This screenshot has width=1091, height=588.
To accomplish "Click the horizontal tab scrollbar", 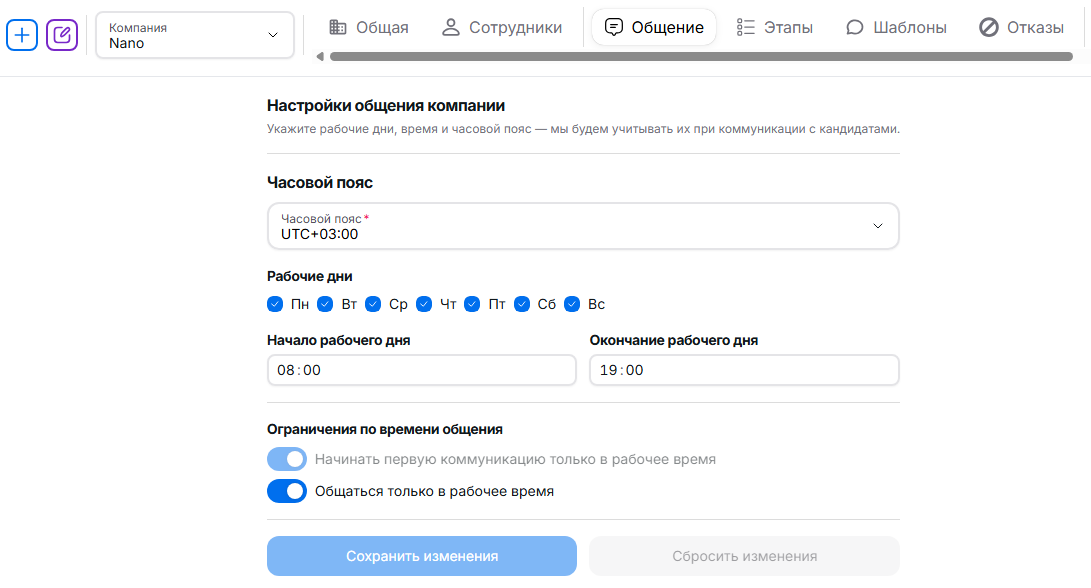I will pos(700,56).
